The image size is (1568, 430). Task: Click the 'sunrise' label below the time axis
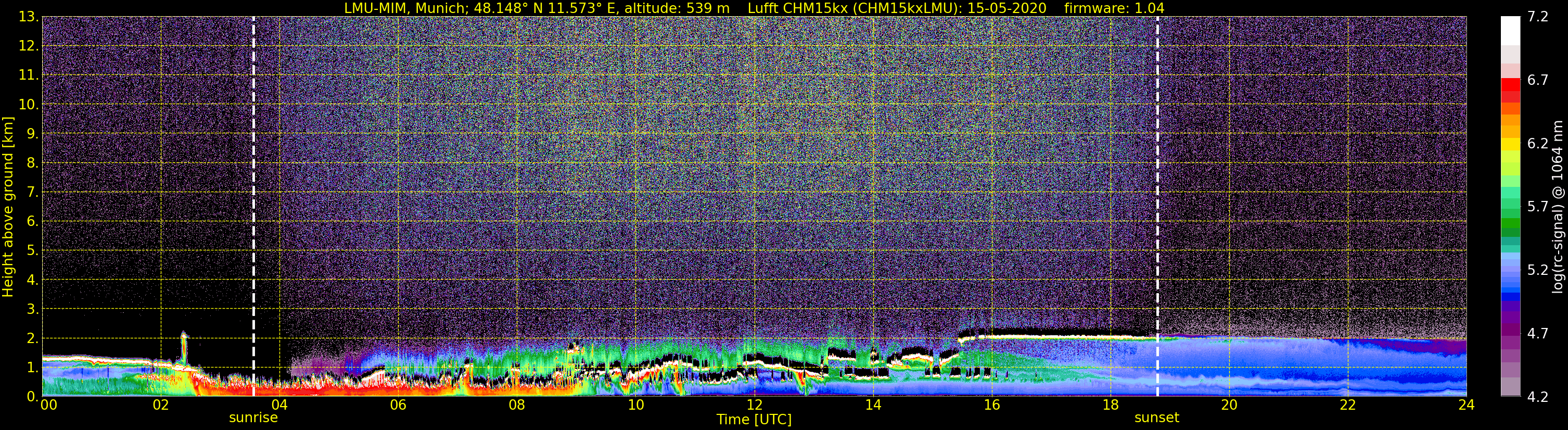tap(253, 418)
